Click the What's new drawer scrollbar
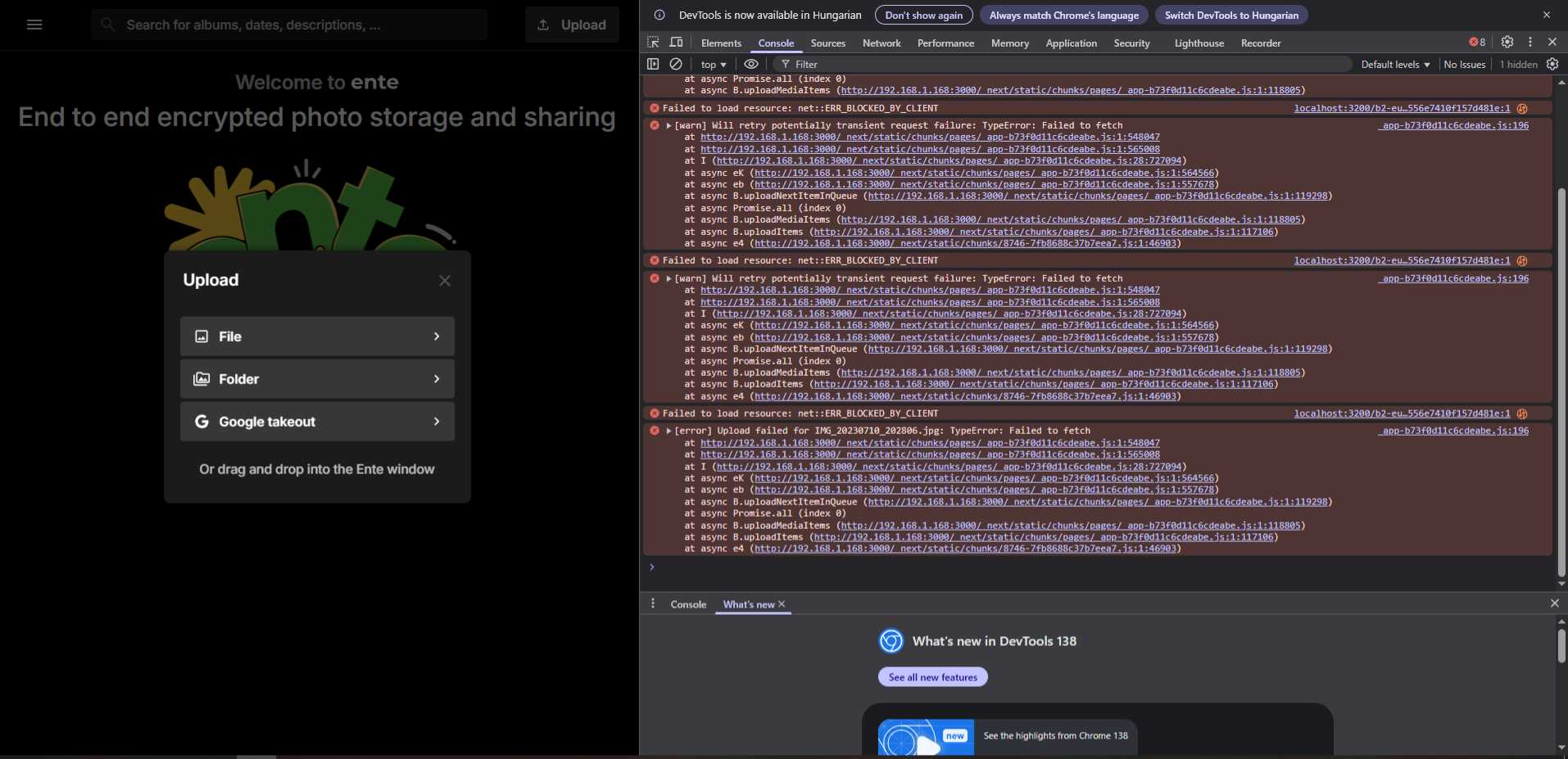The image size is (1568, 759). (1561, 646)
